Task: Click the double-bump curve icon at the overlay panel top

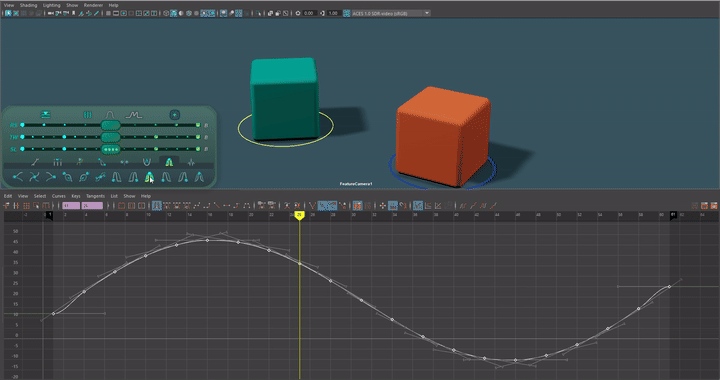Action: pyautogui.click(x=133, y=115)
